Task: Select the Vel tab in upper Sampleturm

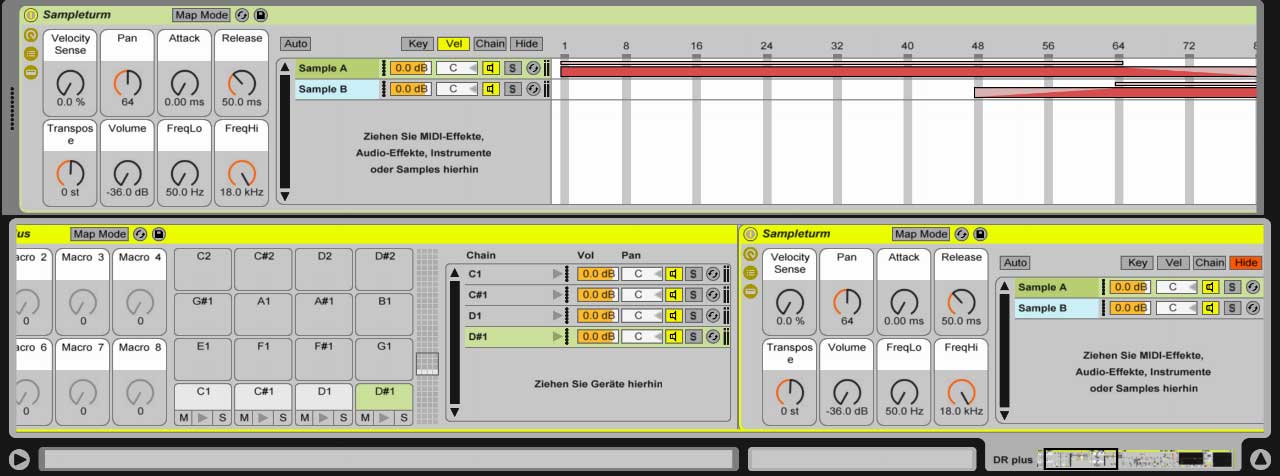Action: (x=453, y=44)
